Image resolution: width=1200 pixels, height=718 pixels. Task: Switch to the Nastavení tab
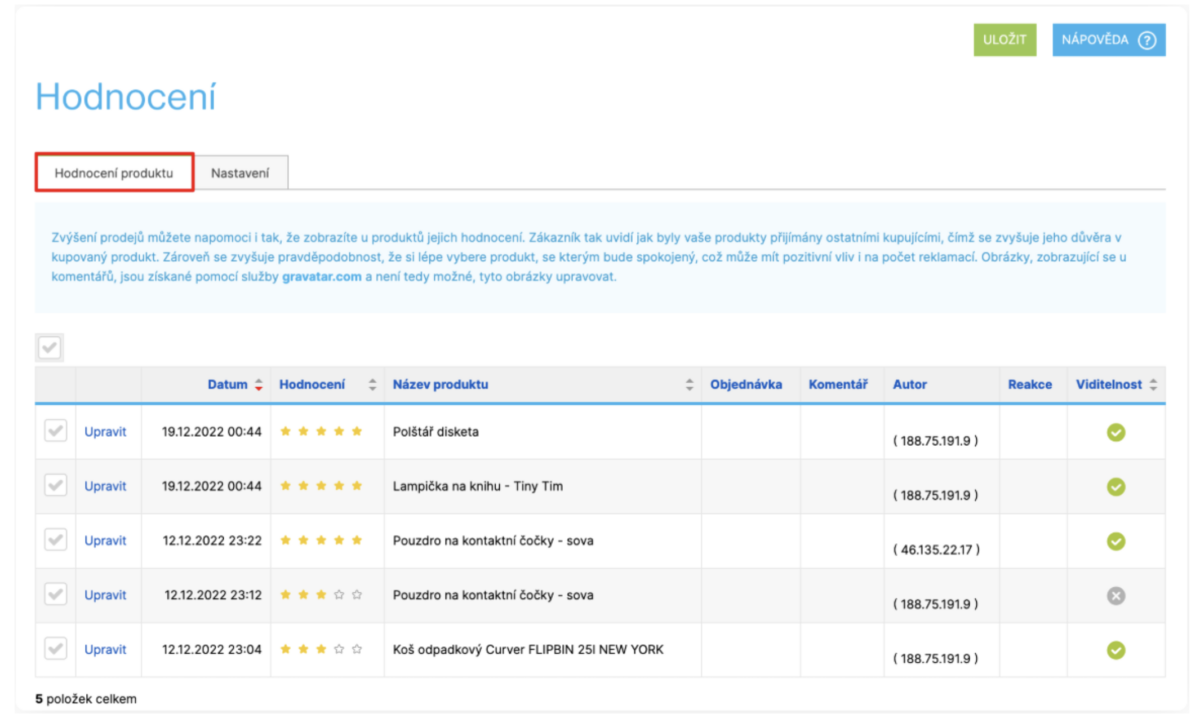click(240, 173)
